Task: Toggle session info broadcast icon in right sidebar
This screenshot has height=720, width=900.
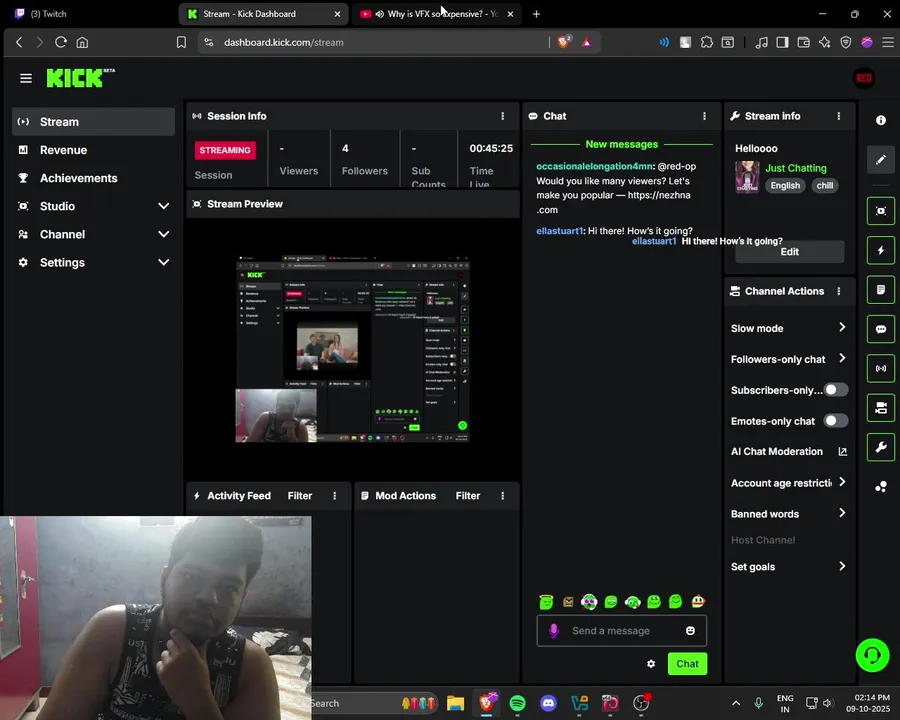Action: pos(880,368)
